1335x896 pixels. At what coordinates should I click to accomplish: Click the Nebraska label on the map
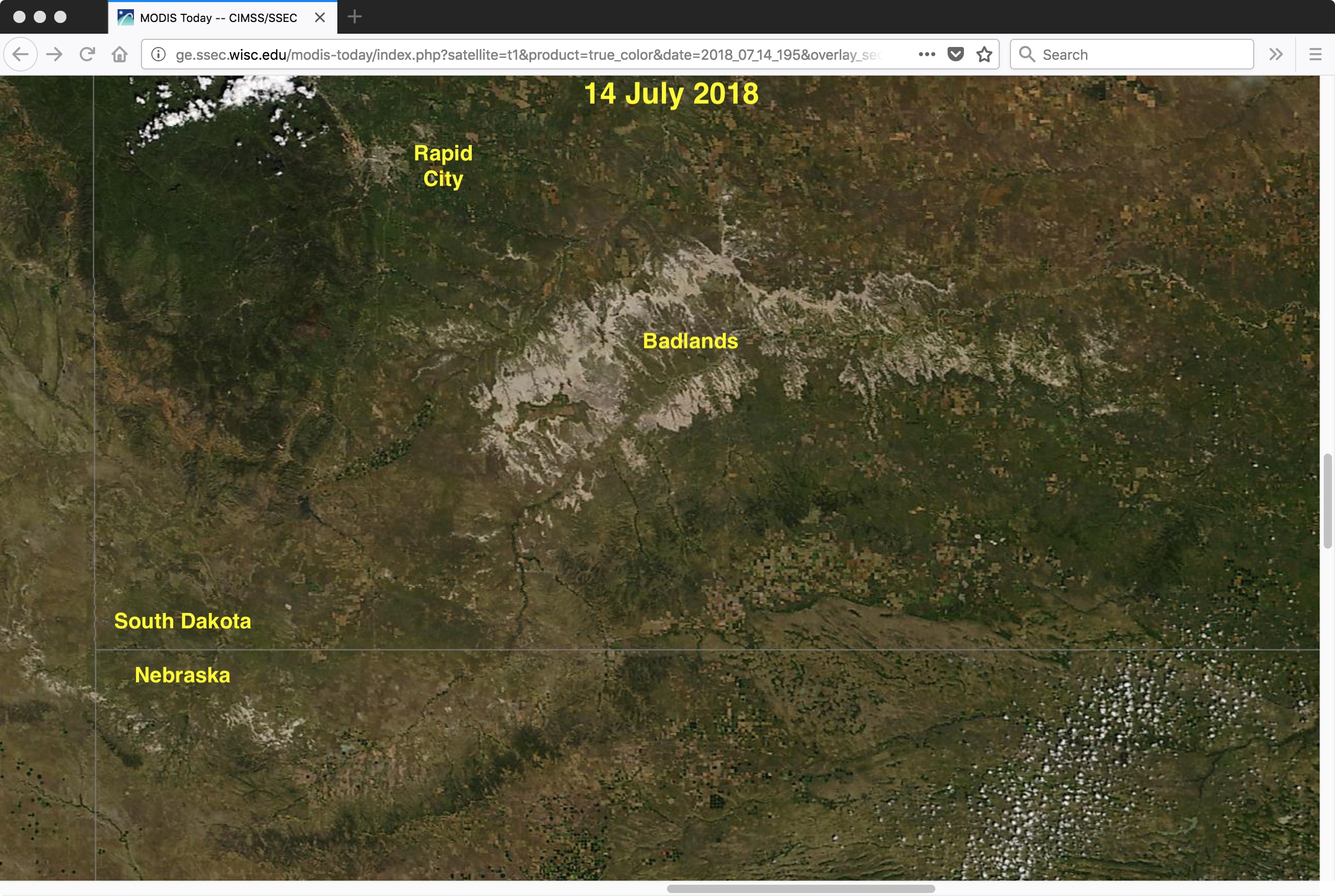tap(182, 675)
